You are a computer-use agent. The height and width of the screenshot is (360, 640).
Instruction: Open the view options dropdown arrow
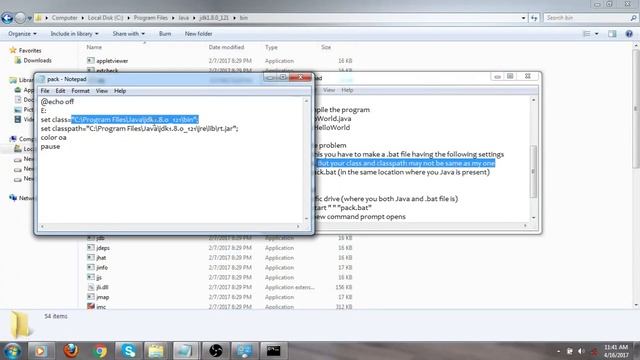click(x=597, y=34)
